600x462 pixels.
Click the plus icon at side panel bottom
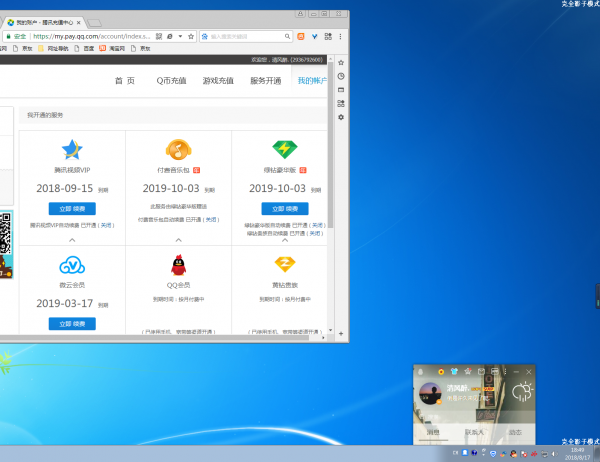[341, 333]
